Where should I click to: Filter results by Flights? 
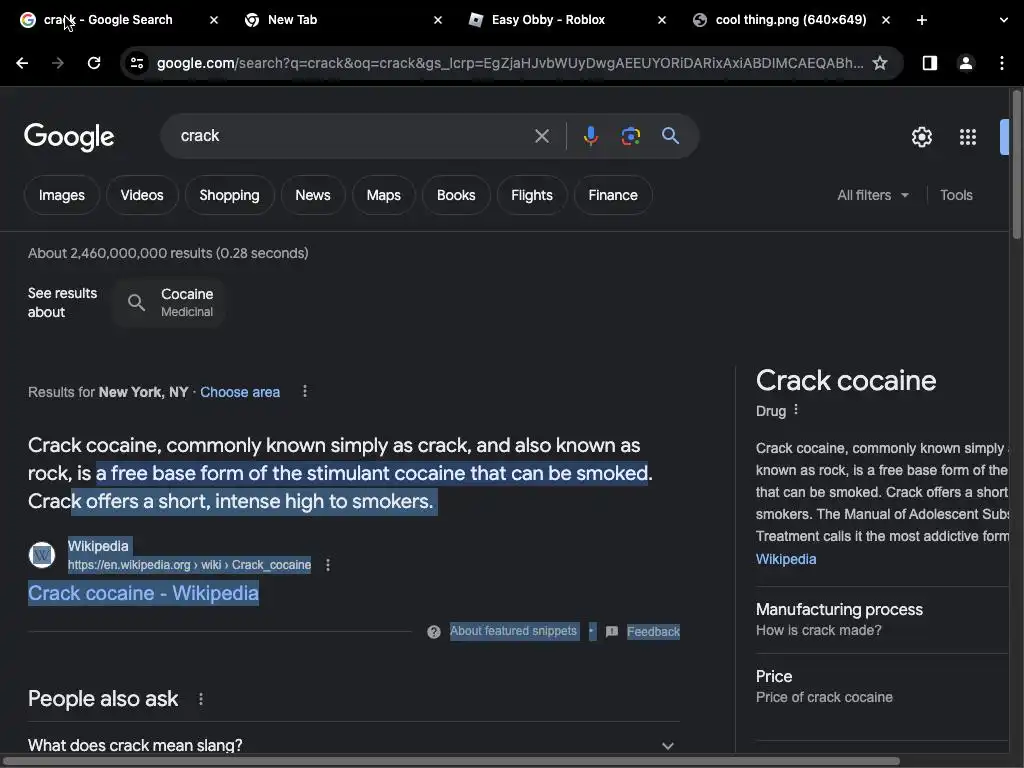[532, 195]
